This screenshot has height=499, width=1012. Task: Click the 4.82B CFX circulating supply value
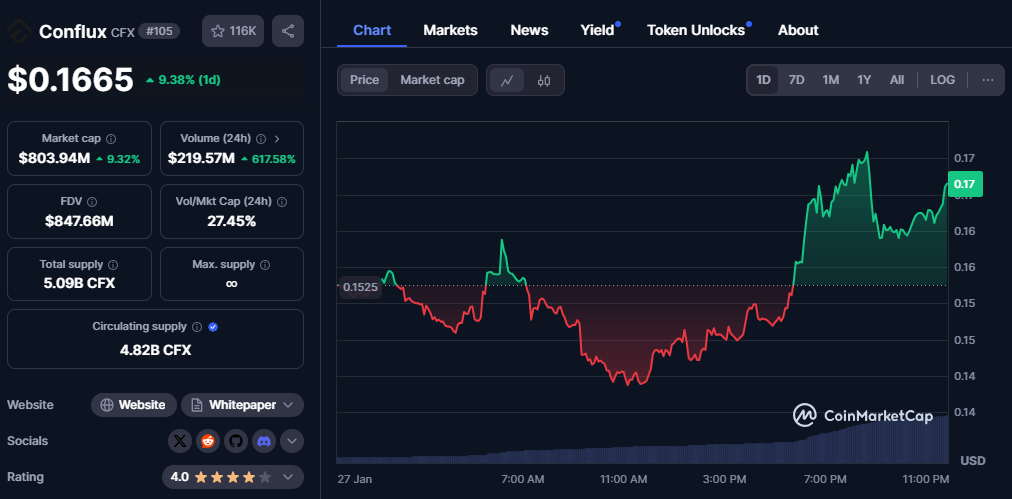point(156,351)
